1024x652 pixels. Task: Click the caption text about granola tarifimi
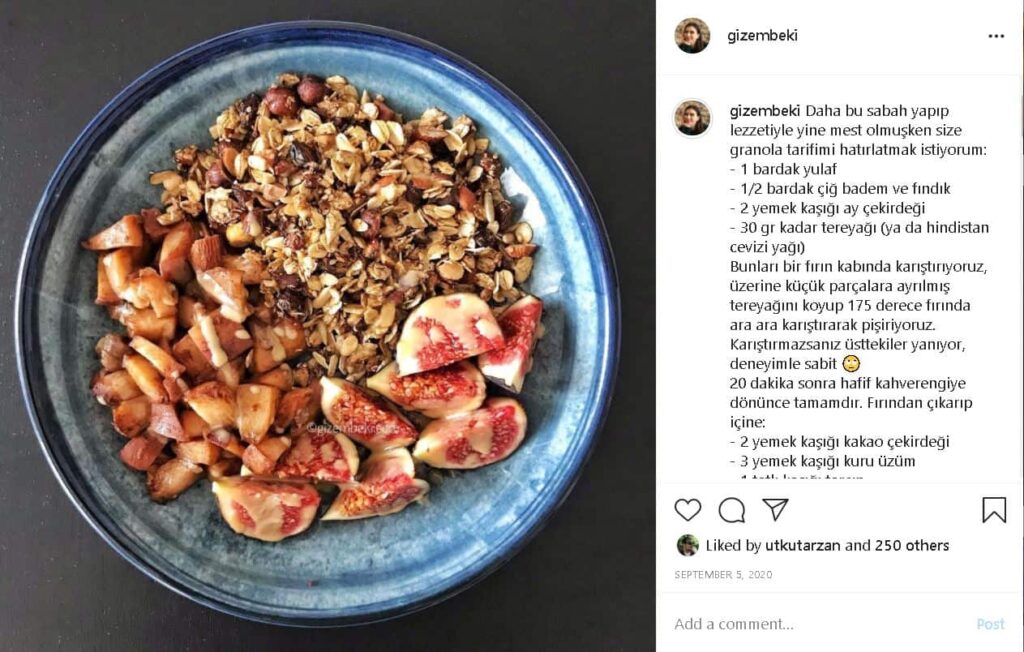[858, 150]
